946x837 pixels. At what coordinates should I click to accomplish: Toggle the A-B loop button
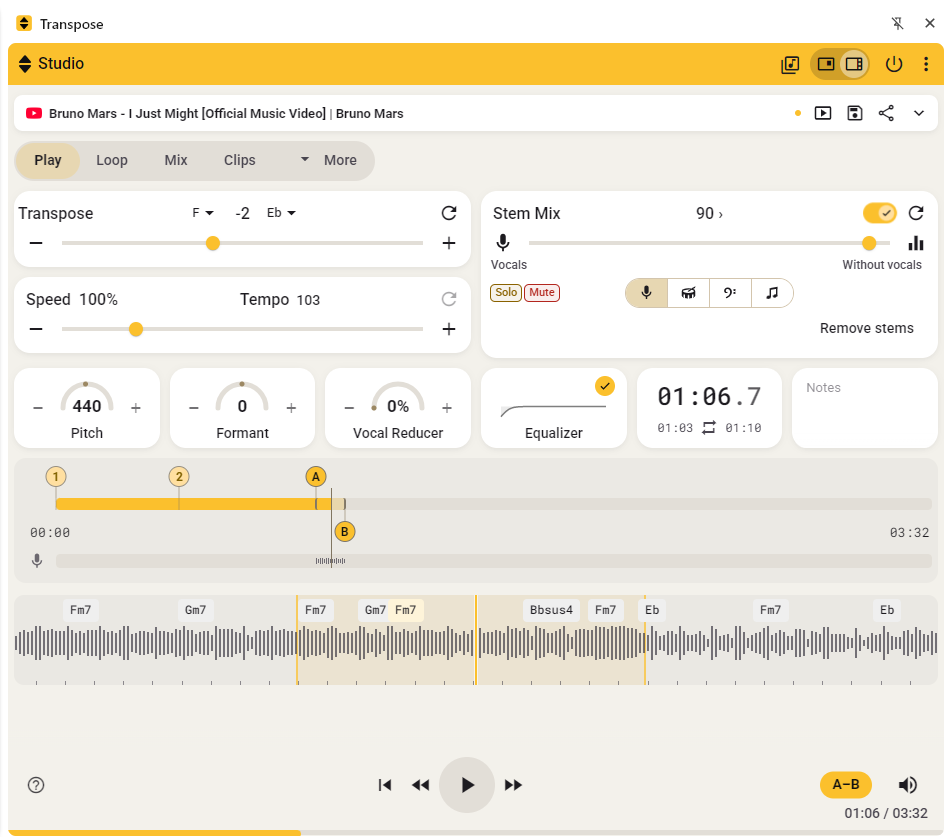[846, 784]
